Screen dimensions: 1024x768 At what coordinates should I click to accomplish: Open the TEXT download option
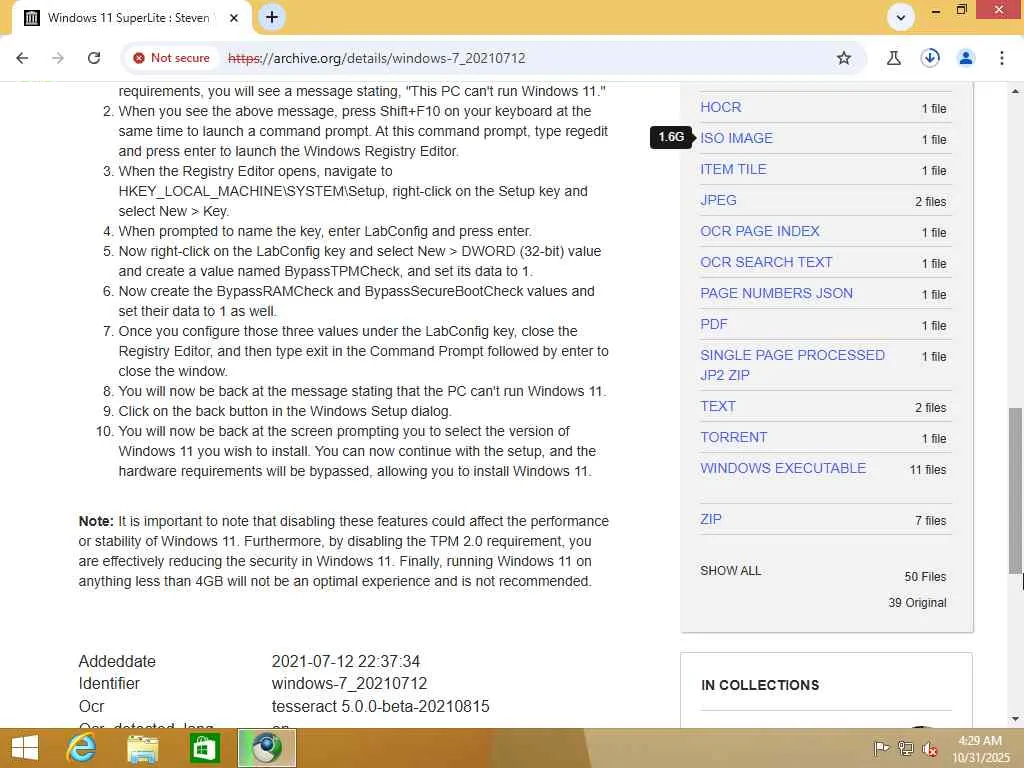[x=718, y=406]
